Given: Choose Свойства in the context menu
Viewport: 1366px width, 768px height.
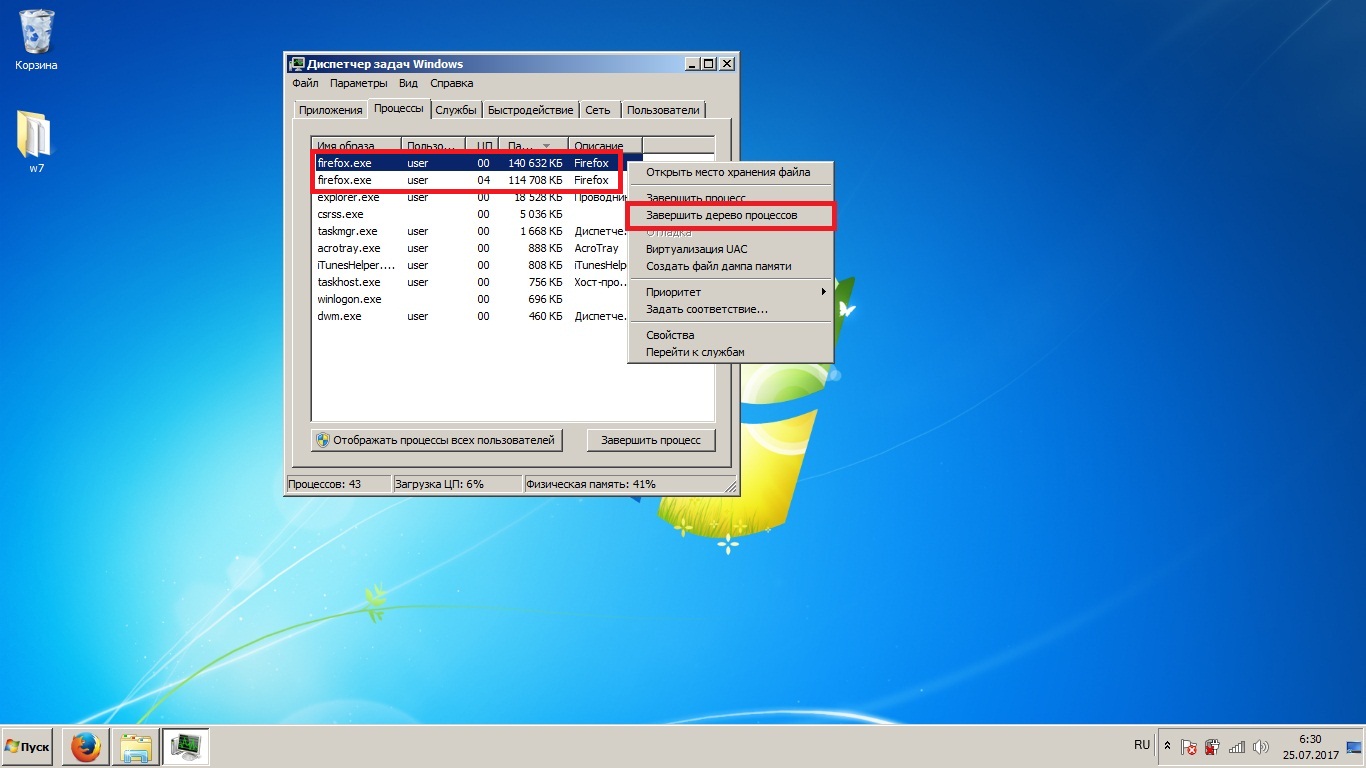Looking at the screenshot, I should (728, 335).
